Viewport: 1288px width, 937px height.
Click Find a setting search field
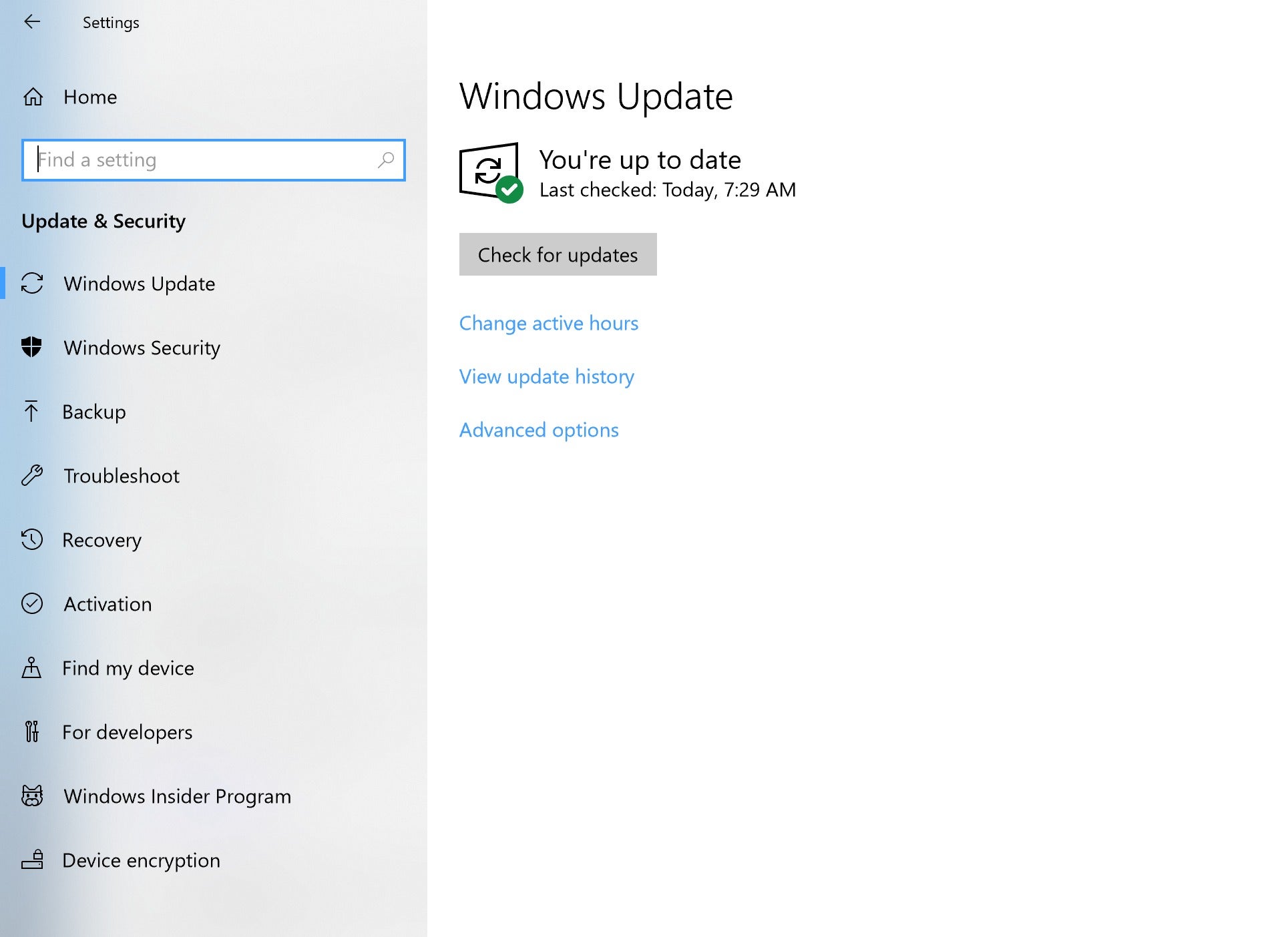pos(213,160)
